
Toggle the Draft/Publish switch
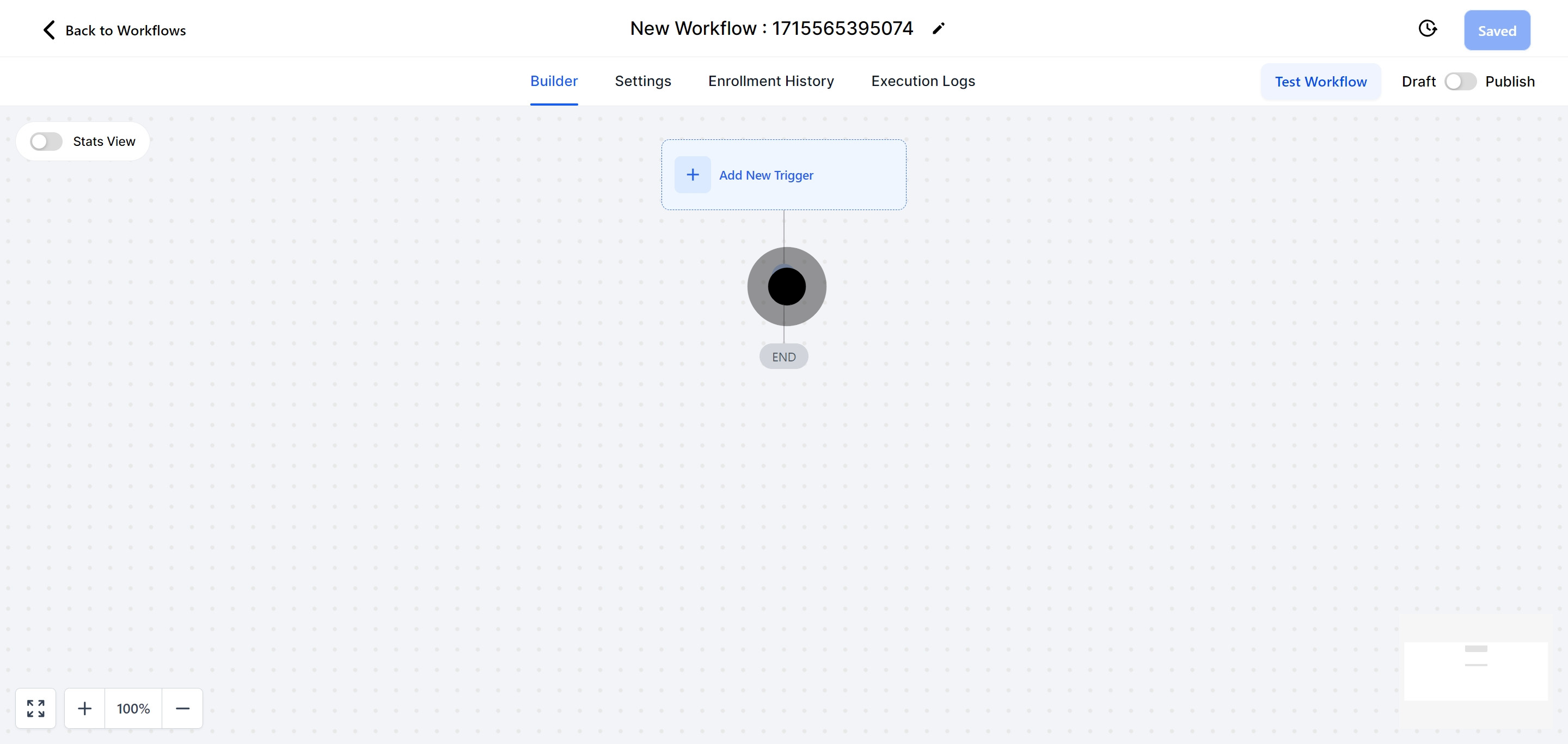pyautogui.click(x=1460, y=82)
